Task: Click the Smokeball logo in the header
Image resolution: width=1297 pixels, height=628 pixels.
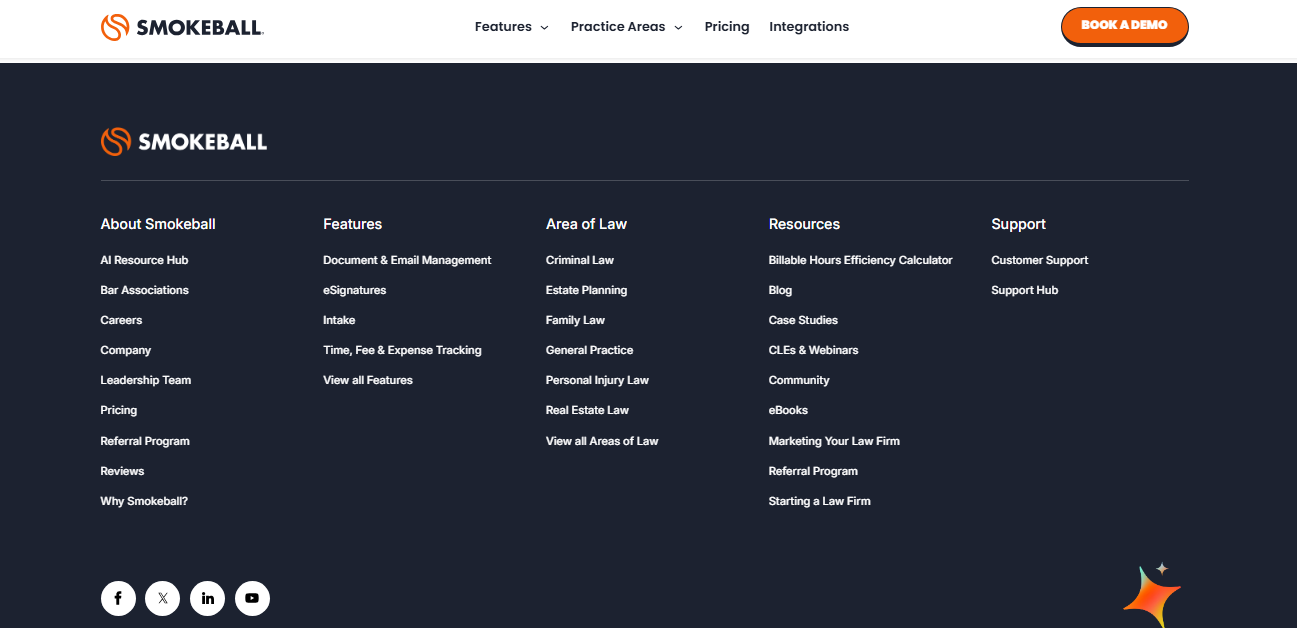Action: coord(181,27)
